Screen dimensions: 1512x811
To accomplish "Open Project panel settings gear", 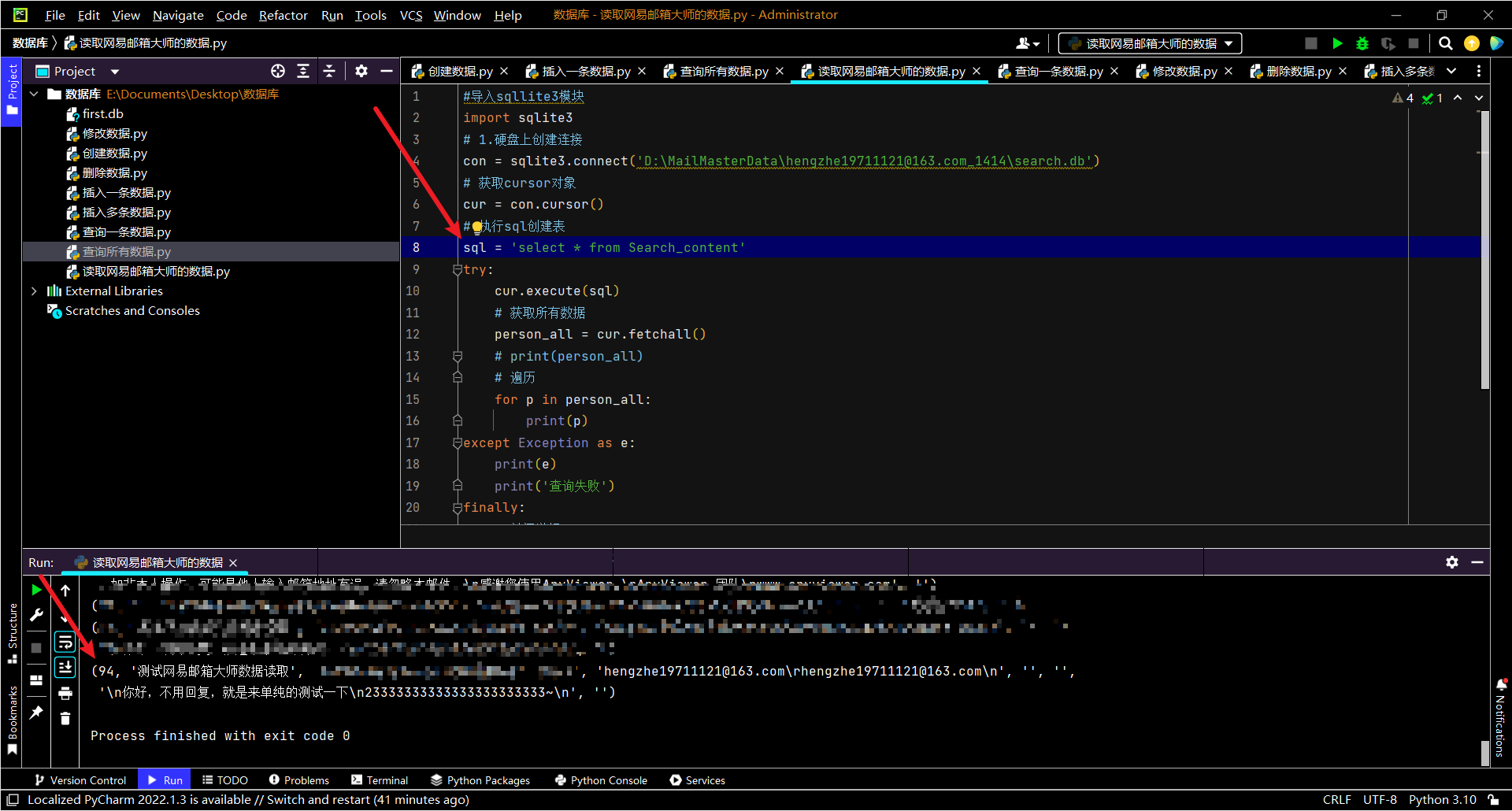I will 361,71.
